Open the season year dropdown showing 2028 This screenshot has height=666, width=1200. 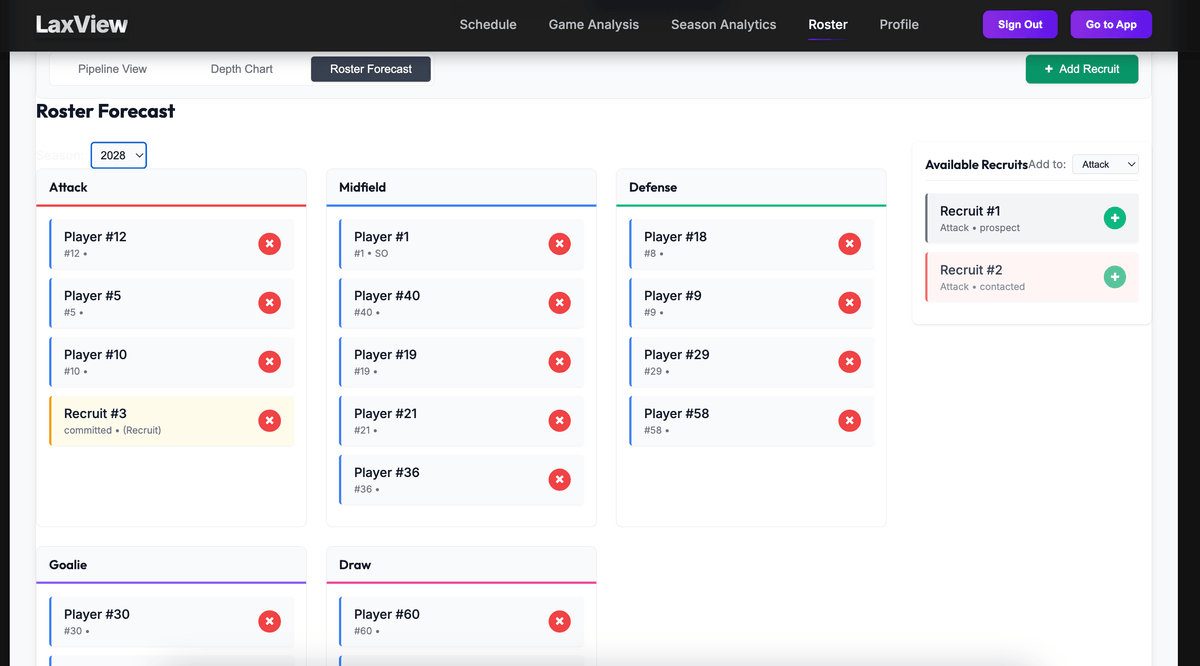118,155
